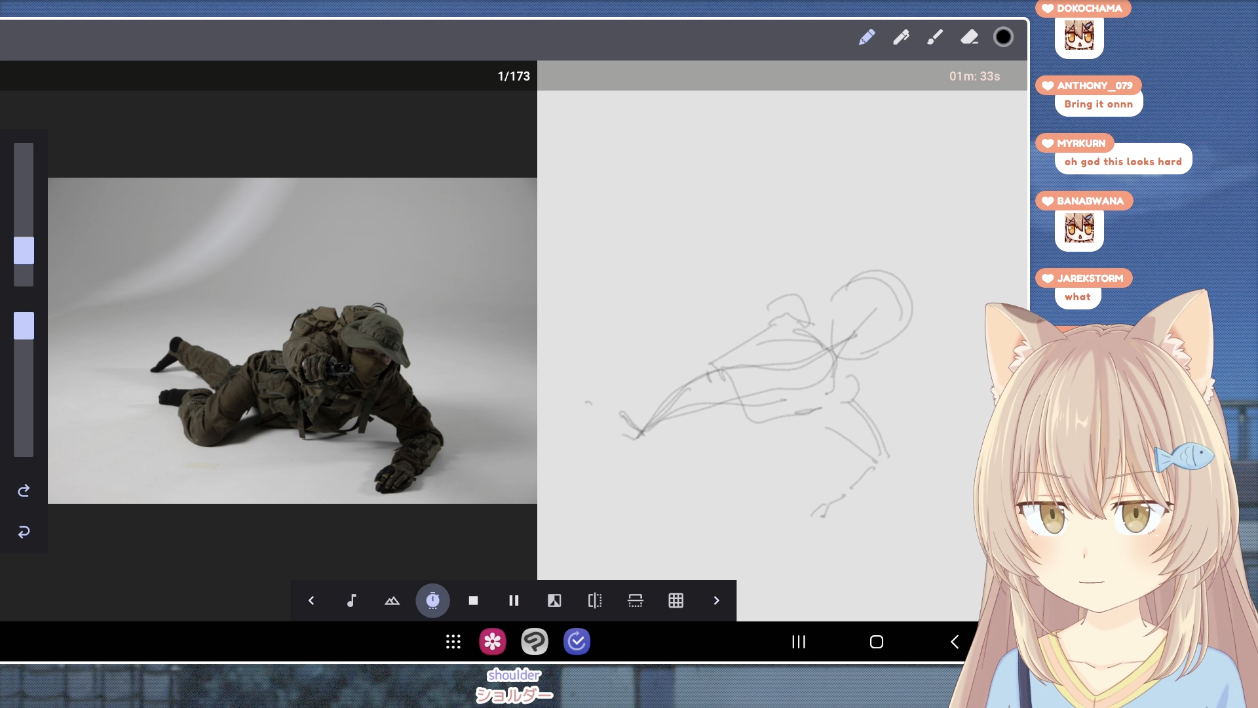The image size is (1258, 708).
Task: Click the mountain image icon
Action: click(x=392, y=600)
